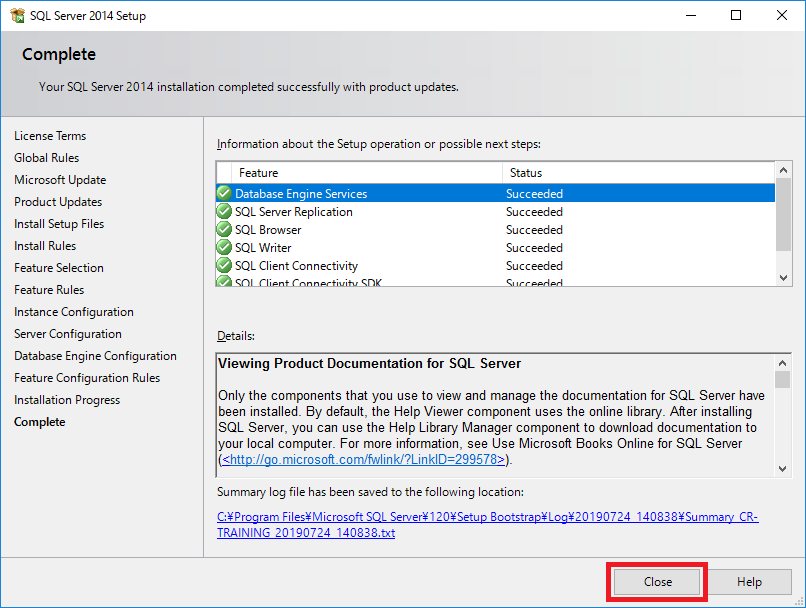
Task: Sort the list by the Status column header
Action: (x=638, y=173)
